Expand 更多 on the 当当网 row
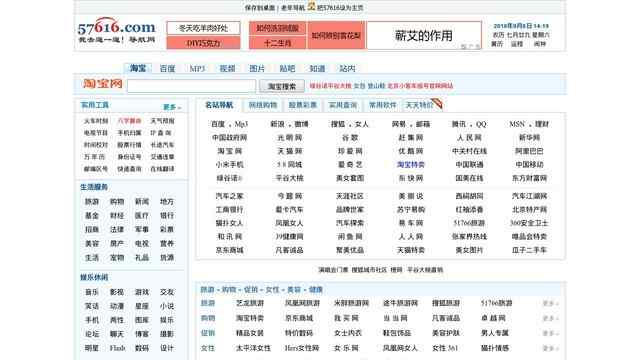This screenshot has width=640, height=360. 550,318
